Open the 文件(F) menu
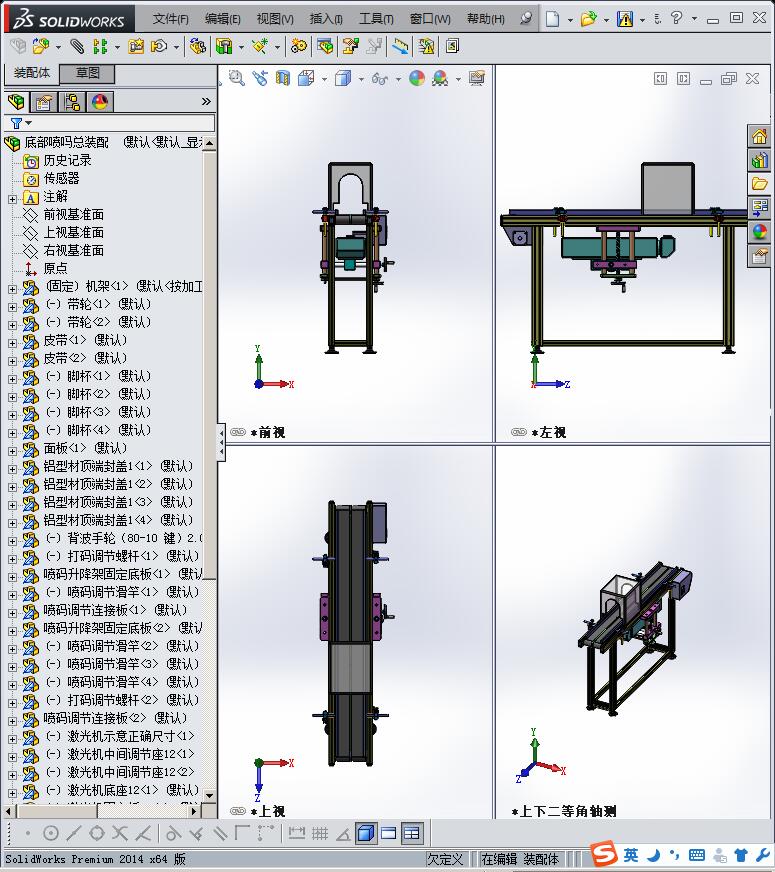Viewport: 775px width, 872px height. 170,19
